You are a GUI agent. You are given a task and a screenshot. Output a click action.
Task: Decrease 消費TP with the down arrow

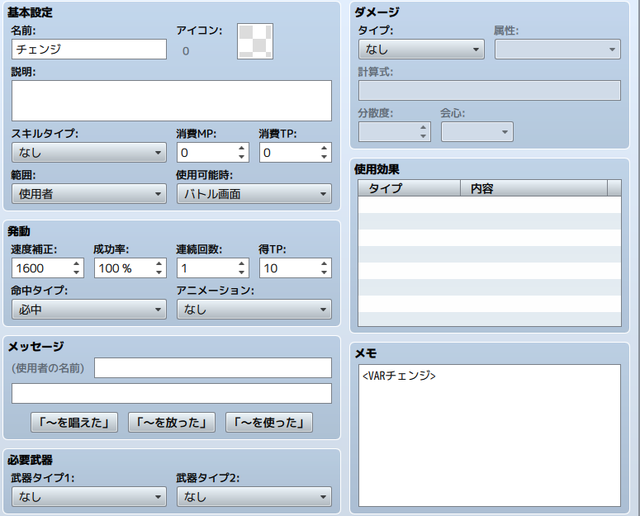tap(324, 157)
